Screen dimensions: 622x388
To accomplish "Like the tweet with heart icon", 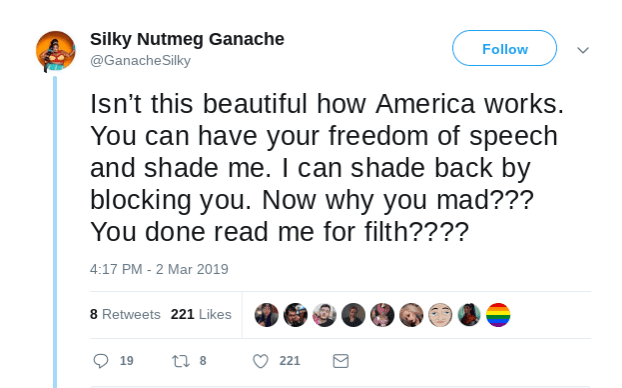I will point(261,361).
